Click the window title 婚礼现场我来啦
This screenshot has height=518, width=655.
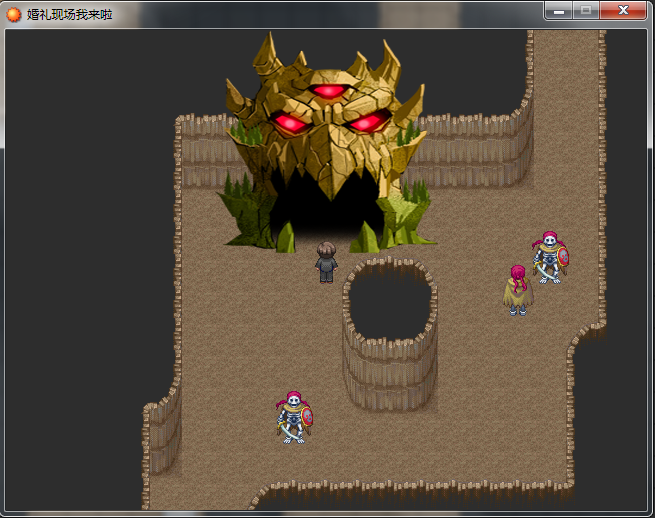(x=70, y=14)
